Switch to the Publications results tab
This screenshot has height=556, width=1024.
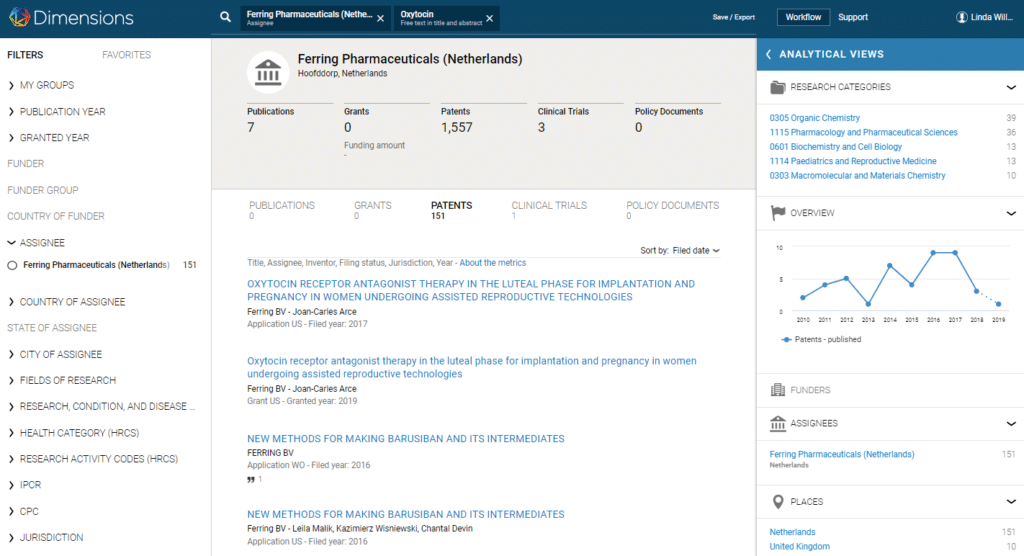pos(281,206)
